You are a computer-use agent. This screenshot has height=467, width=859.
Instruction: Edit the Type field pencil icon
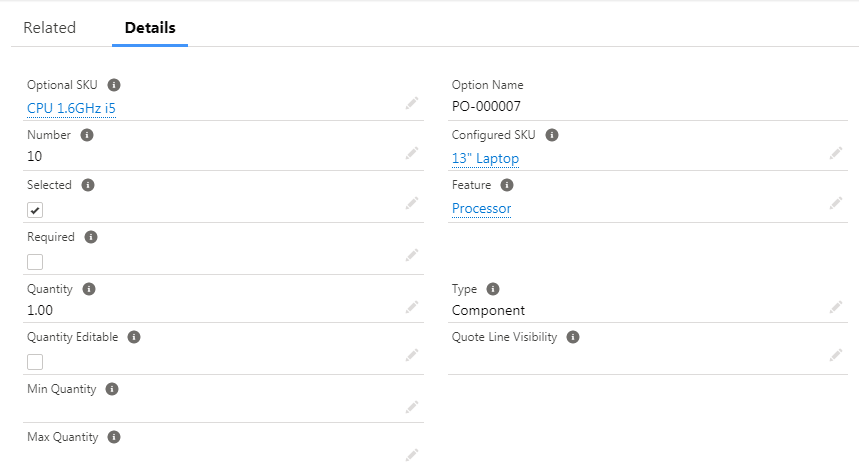point(835,307)
